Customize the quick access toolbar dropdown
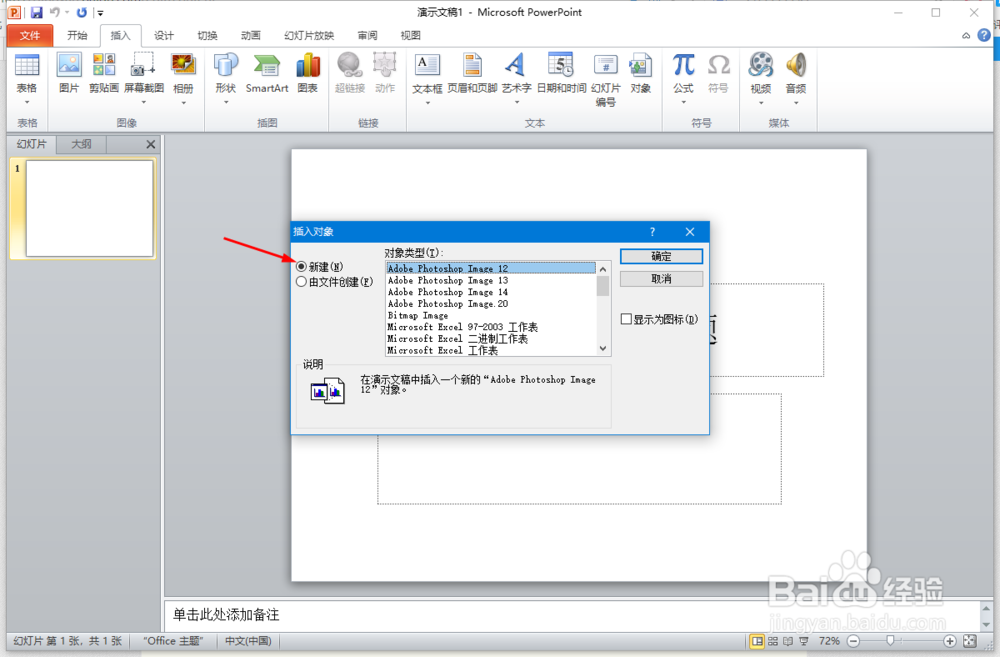The width and height of the screenshot is (1000, 657). pyautogui.click(x=100, y=13)
